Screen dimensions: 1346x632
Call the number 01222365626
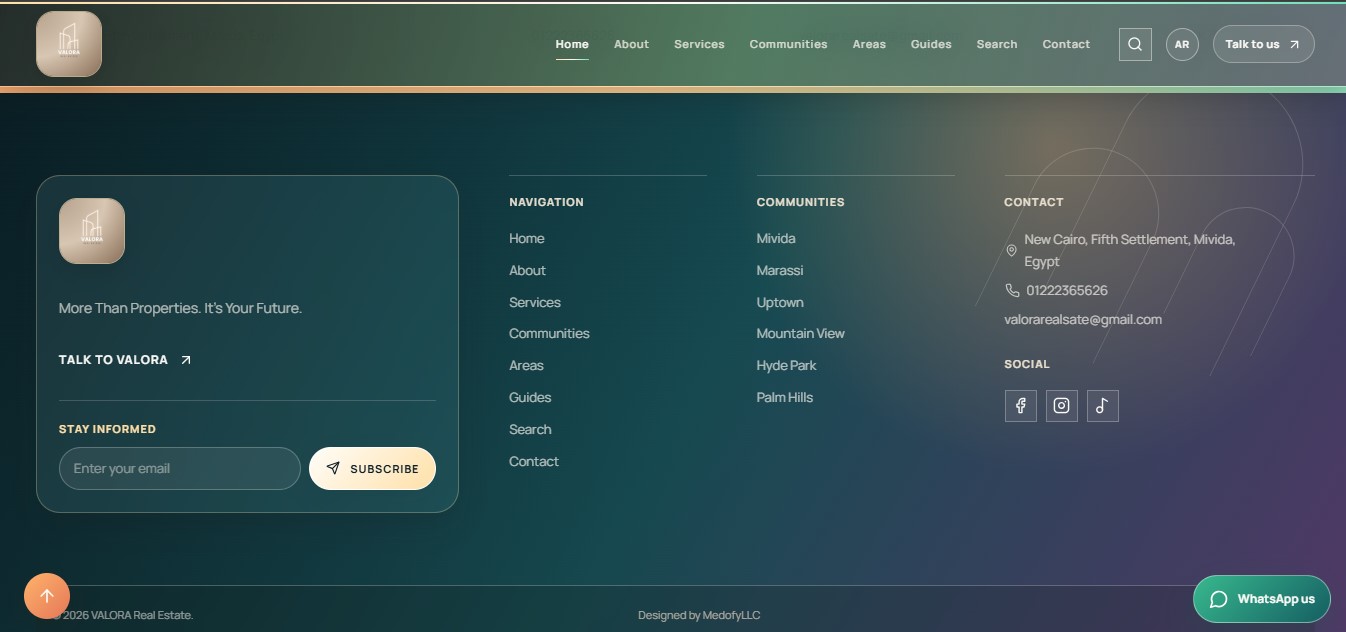tap(1067, 290)
